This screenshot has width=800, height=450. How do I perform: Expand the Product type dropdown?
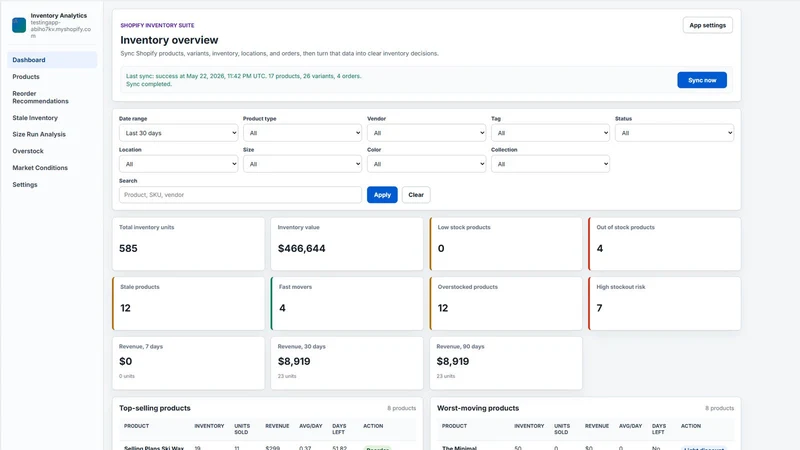click(303, 133)
